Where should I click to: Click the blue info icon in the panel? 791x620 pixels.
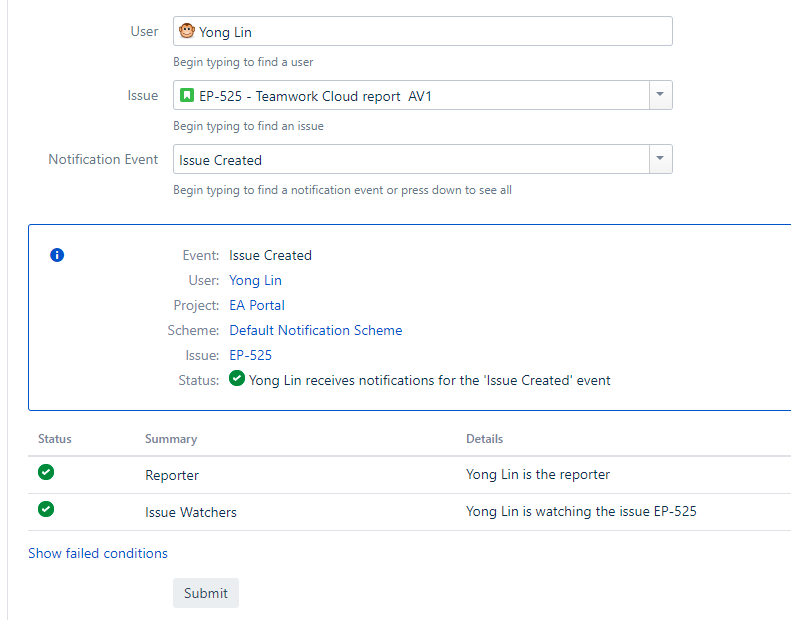(57, 255)
